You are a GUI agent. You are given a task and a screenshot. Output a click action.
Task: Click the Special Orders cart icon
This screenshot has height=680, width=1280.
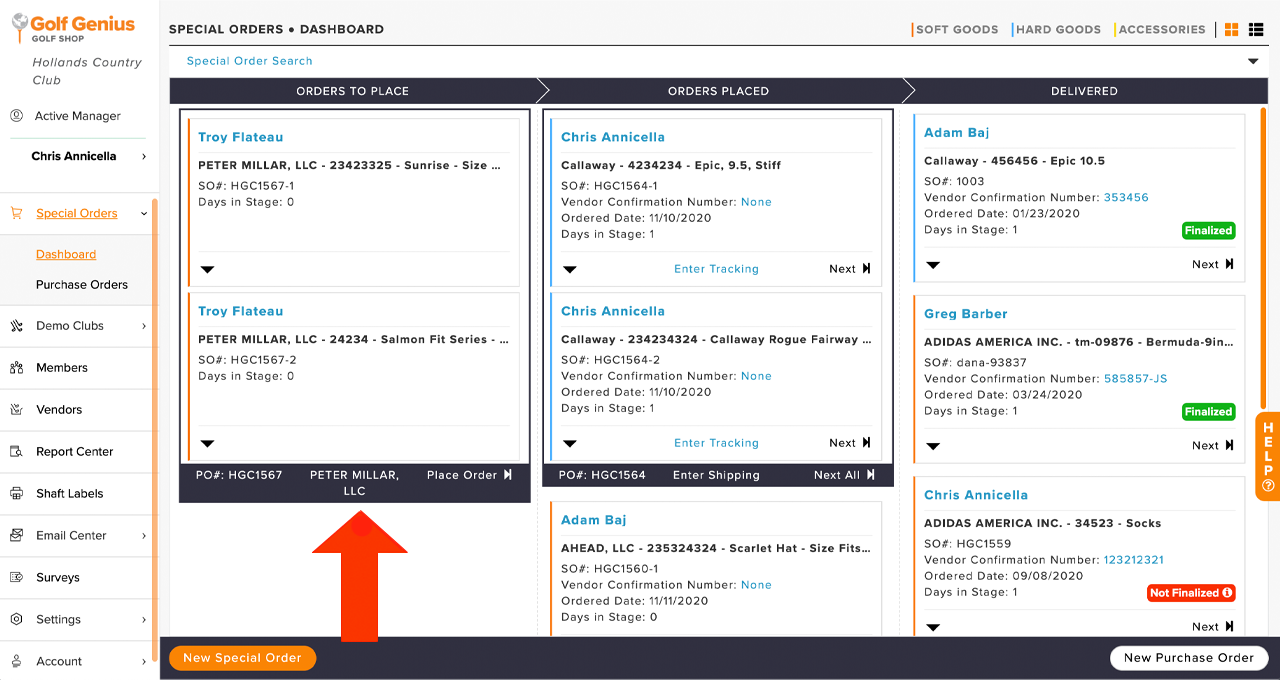(x=16, y=213)
